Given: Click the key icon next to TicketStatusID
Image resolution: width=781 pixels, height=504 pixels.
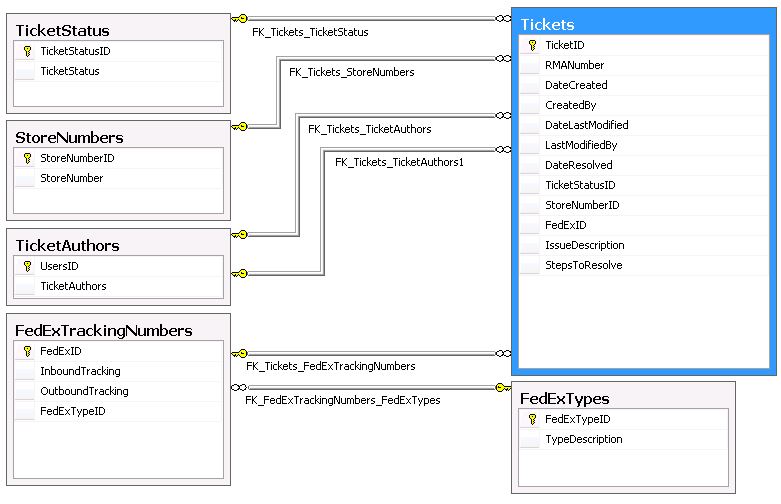Looking at the screenshot, I should [x=27, y=51].
